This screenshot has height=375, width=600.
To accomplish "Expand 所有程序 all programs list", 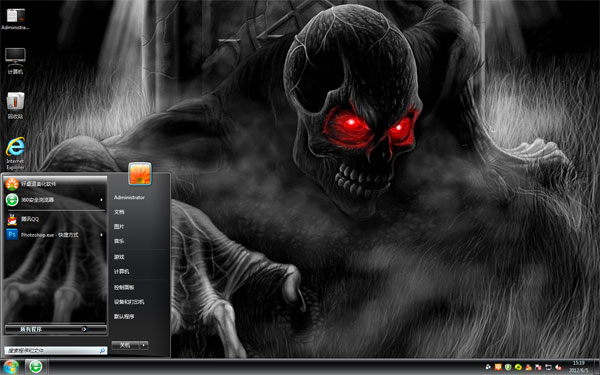I will 56,329.
